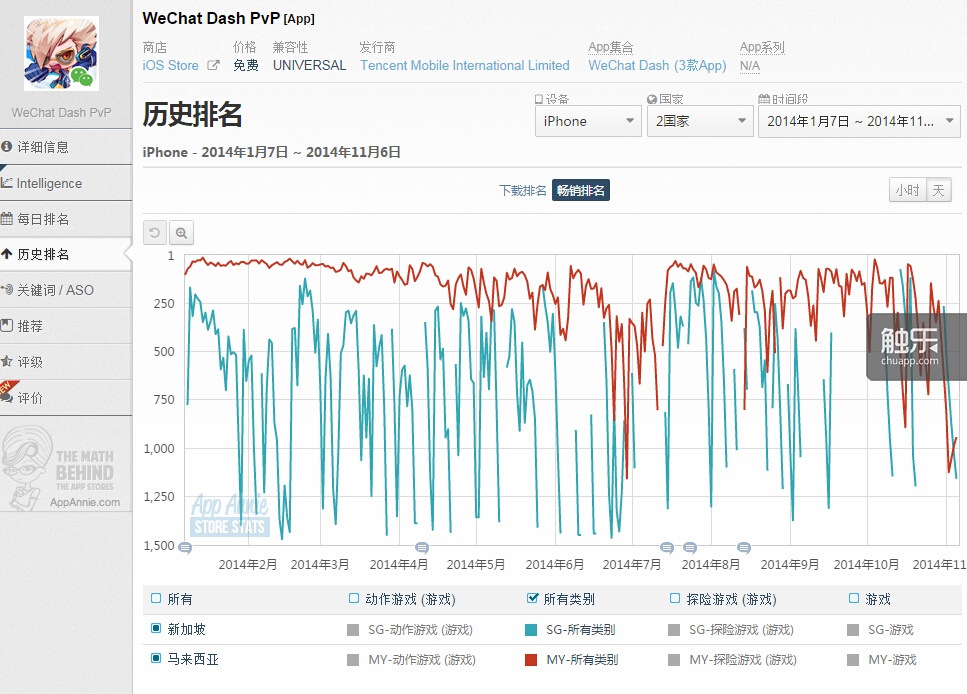Image resolution: width=967 pixels, height=694 pixels.
Task: Open the Intelligence sidebar item
Action: (x=66, y=183)
